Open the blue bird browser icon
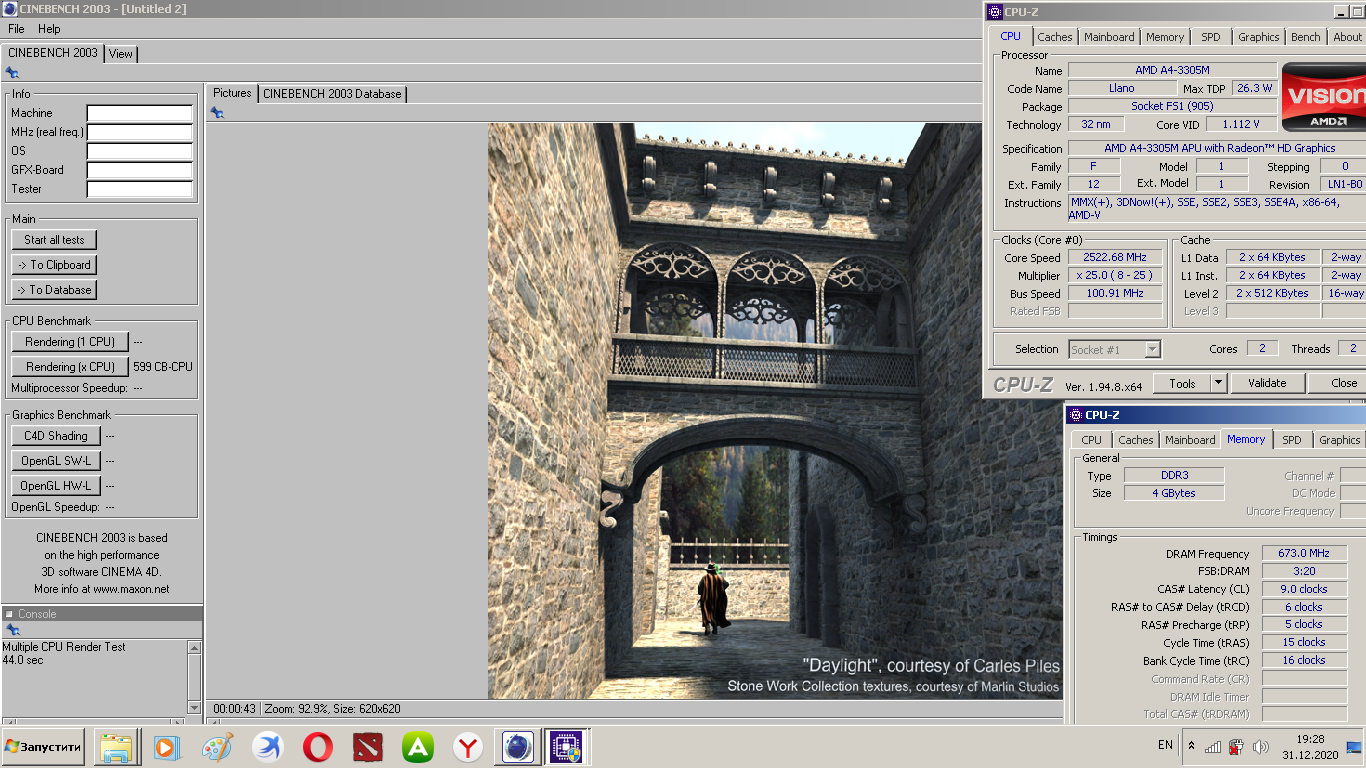 point(267,747)
